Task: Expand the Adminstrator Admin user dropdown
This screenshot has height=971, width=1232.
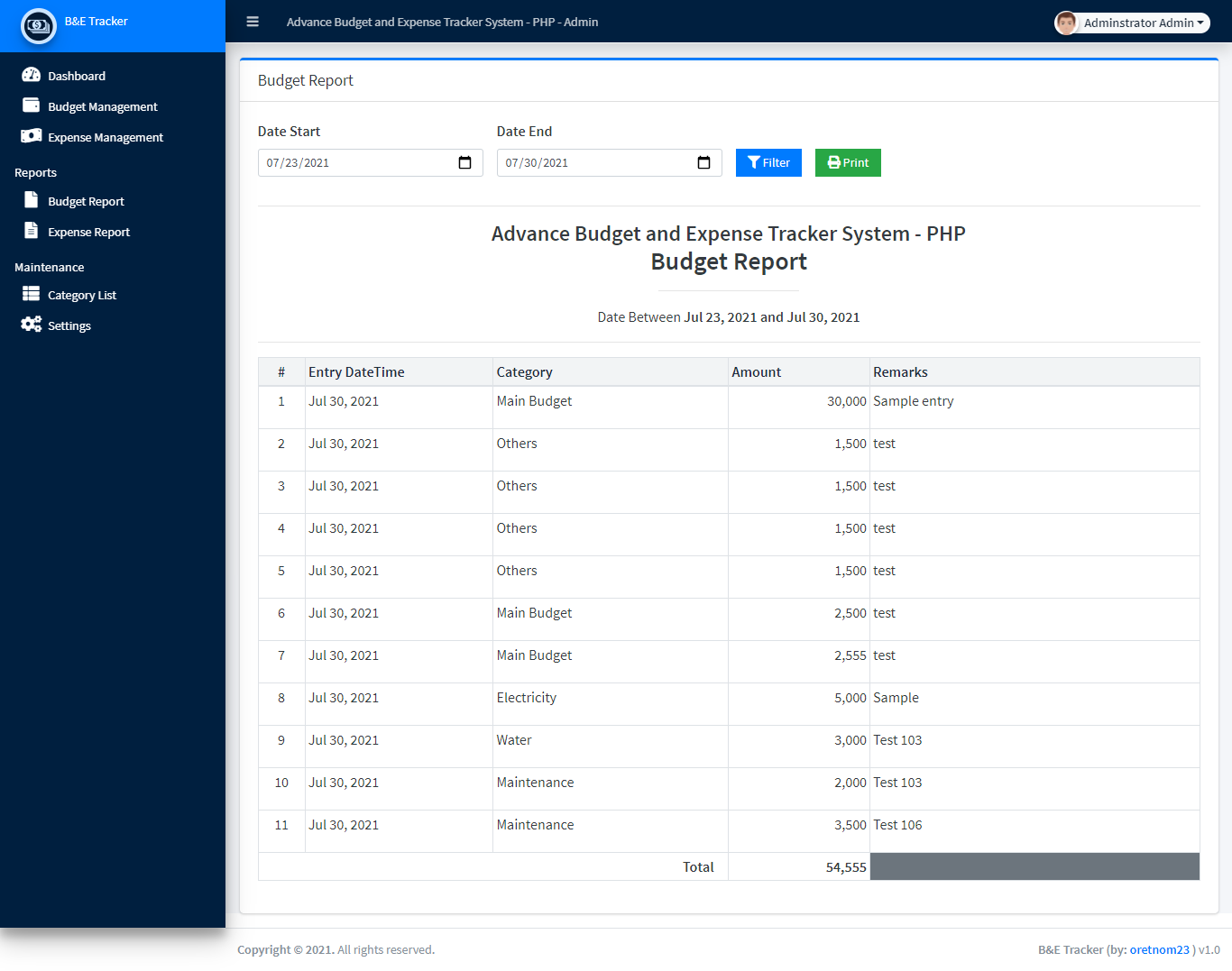Action: click(1144, 23)
